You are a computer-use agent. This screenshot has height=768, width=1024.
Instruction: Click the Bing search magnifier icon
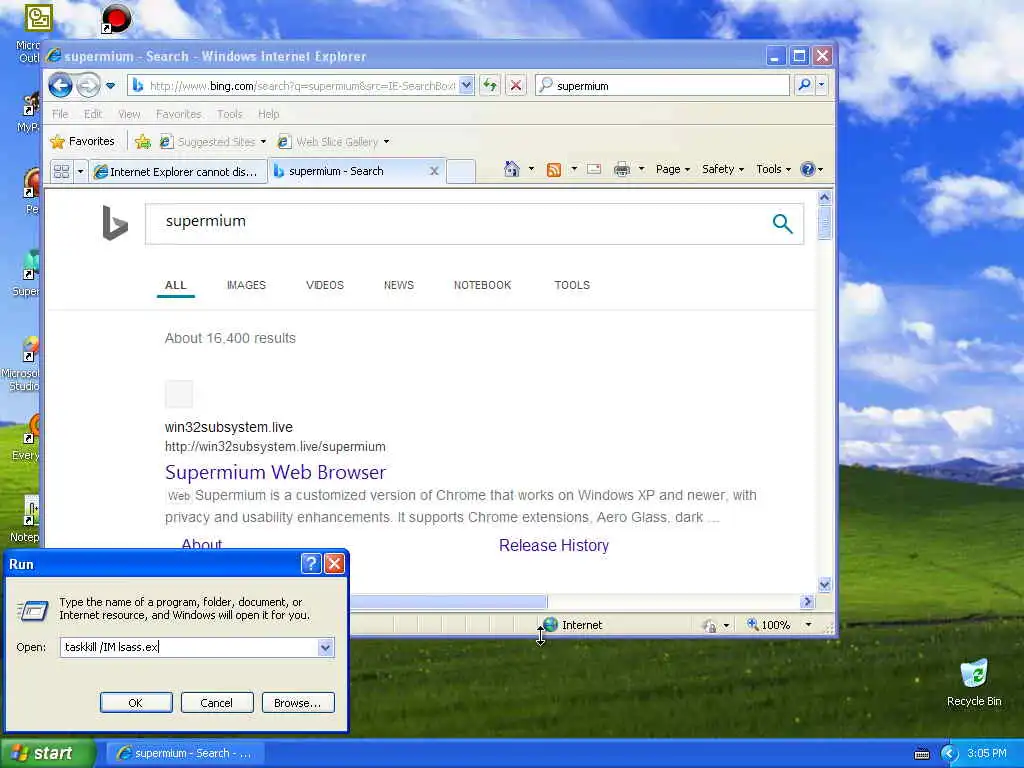(x=782, y=223)
